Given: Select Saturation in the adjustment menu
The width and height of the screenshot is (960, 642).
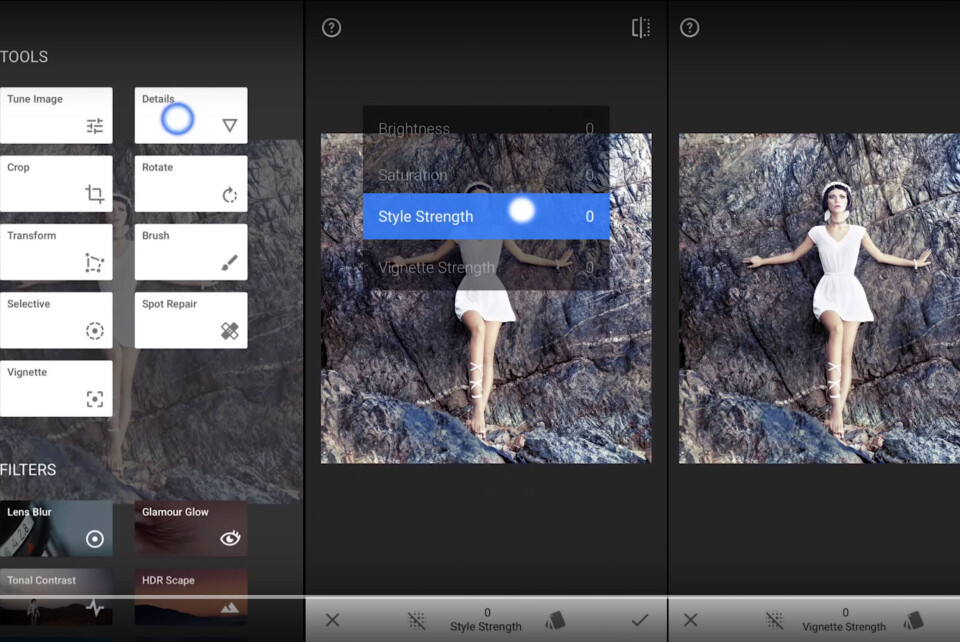Looking at the screenshot, I should click(x=485, y=175).
